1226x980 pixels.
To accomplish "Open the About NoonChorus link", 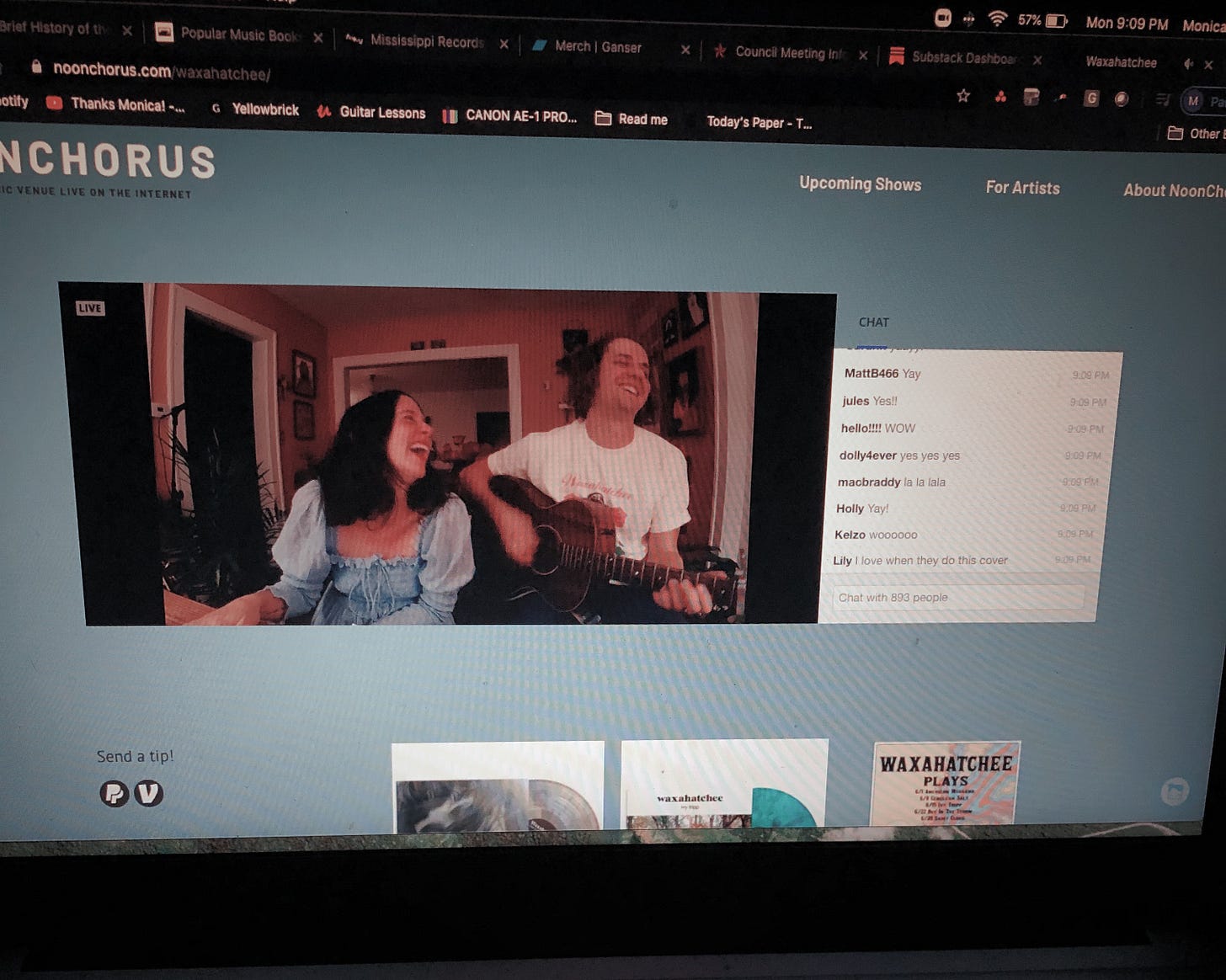I will coord(1174,191).
